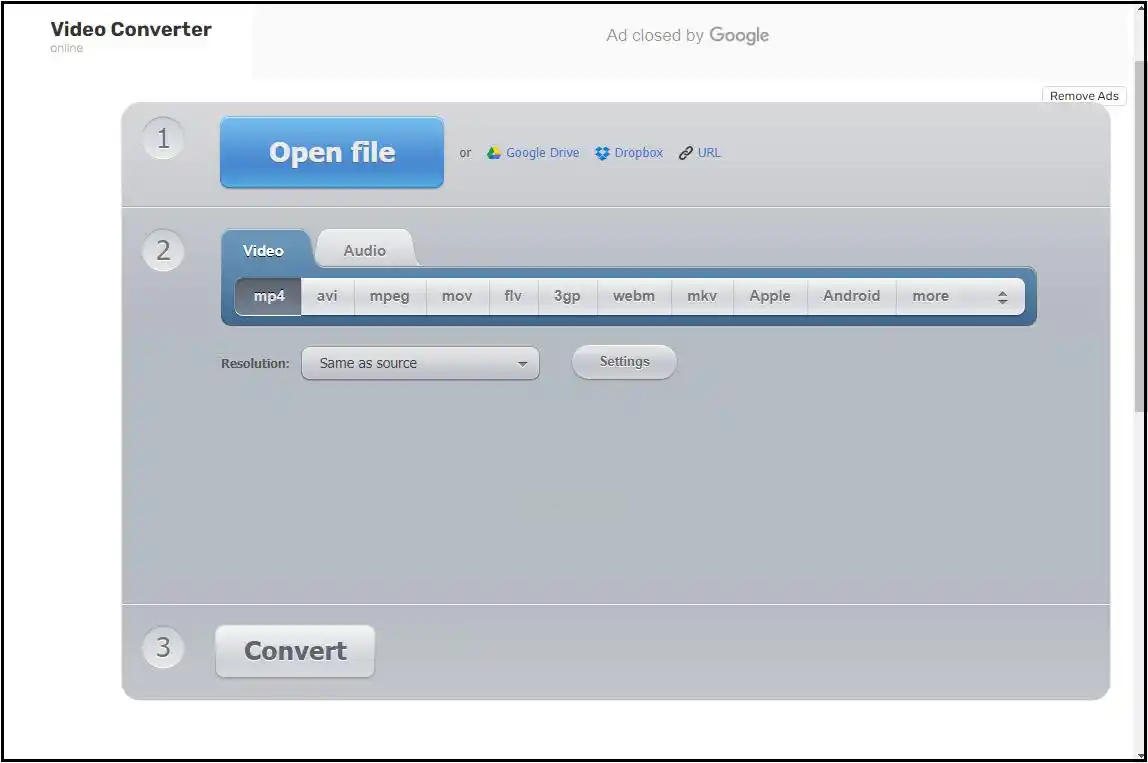This screenshot has width=1148, height=763.
Task: Choose the mp4 format
Action: 269,297
